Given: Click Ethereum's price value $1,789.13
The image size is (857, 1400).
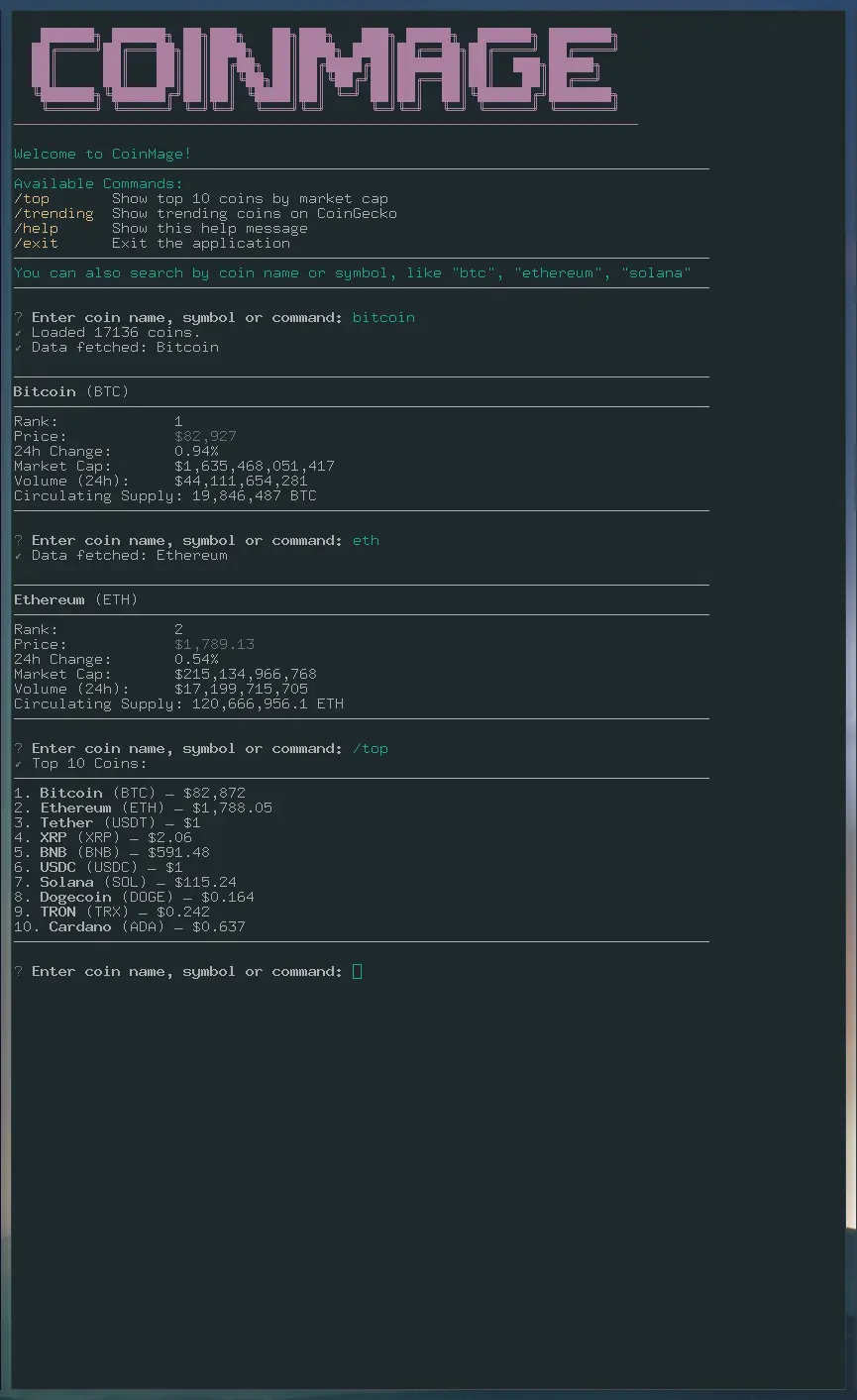Looking at the screenshot, I should [x=214, y=645].
